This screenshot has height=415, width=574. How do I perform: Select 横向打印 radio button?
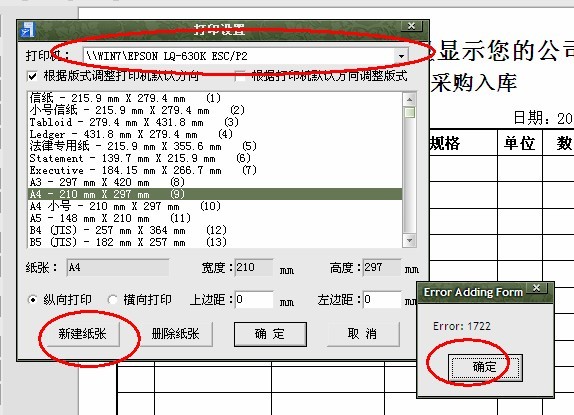coord(112,300)
